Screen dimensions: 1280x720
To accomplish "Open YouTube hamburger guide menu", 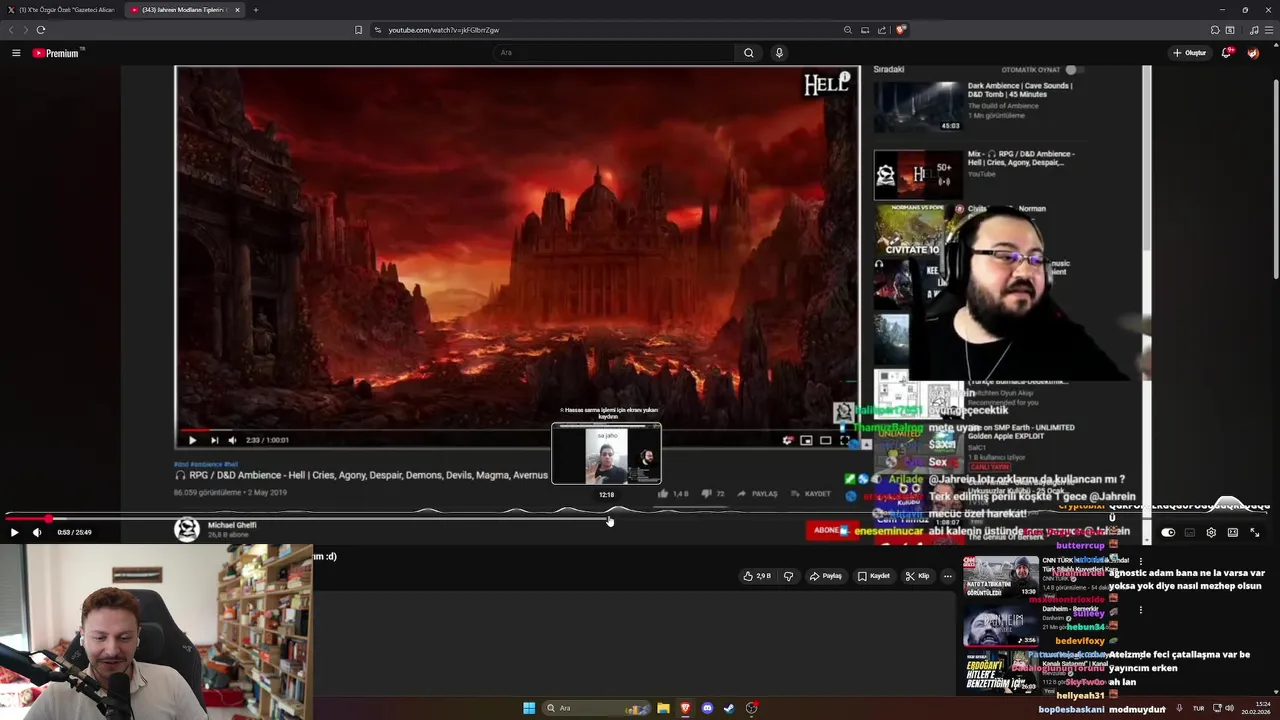I will [x=16, y=53].
